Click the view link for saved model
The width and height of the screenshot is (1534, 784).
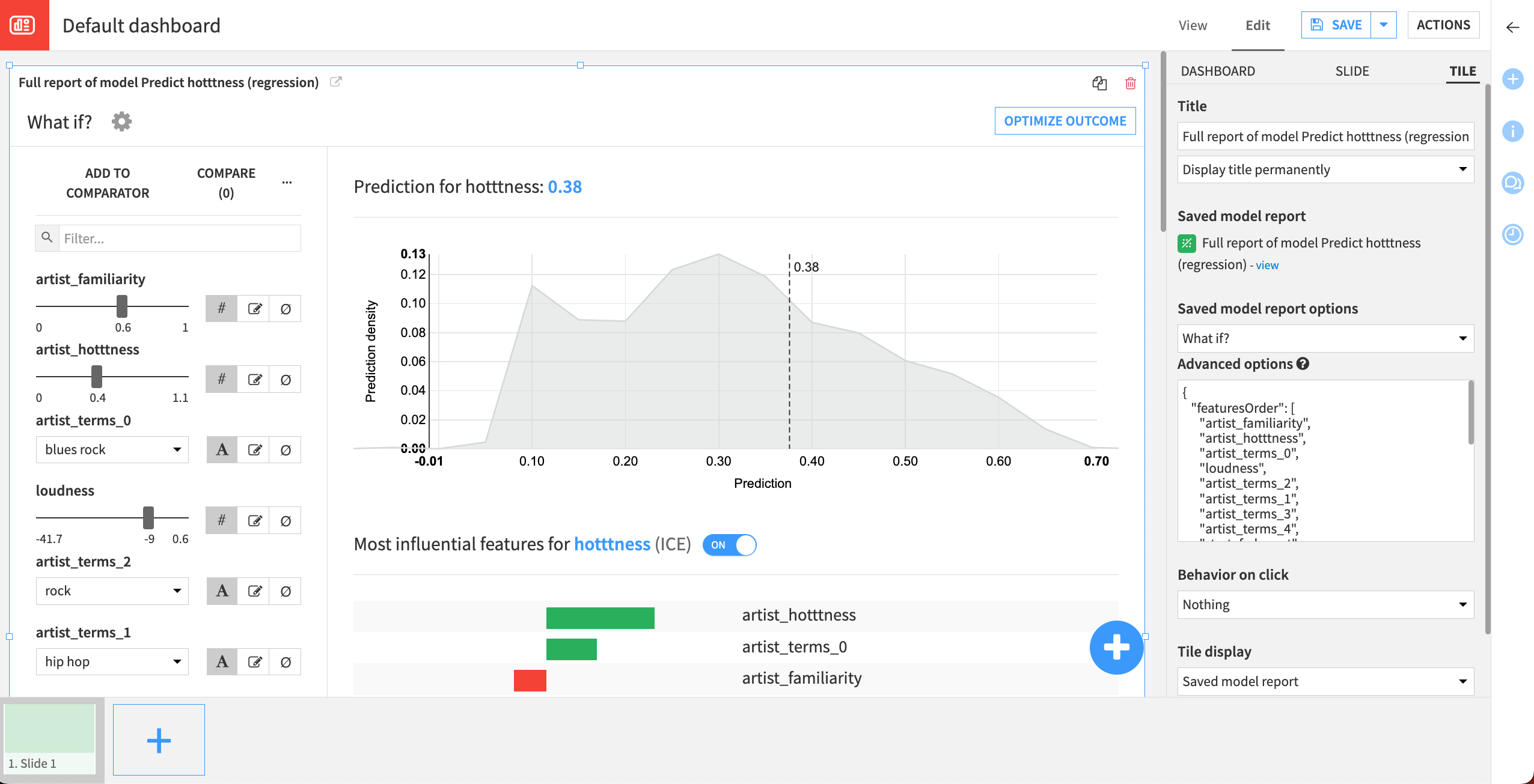(x=1267, y=265)
